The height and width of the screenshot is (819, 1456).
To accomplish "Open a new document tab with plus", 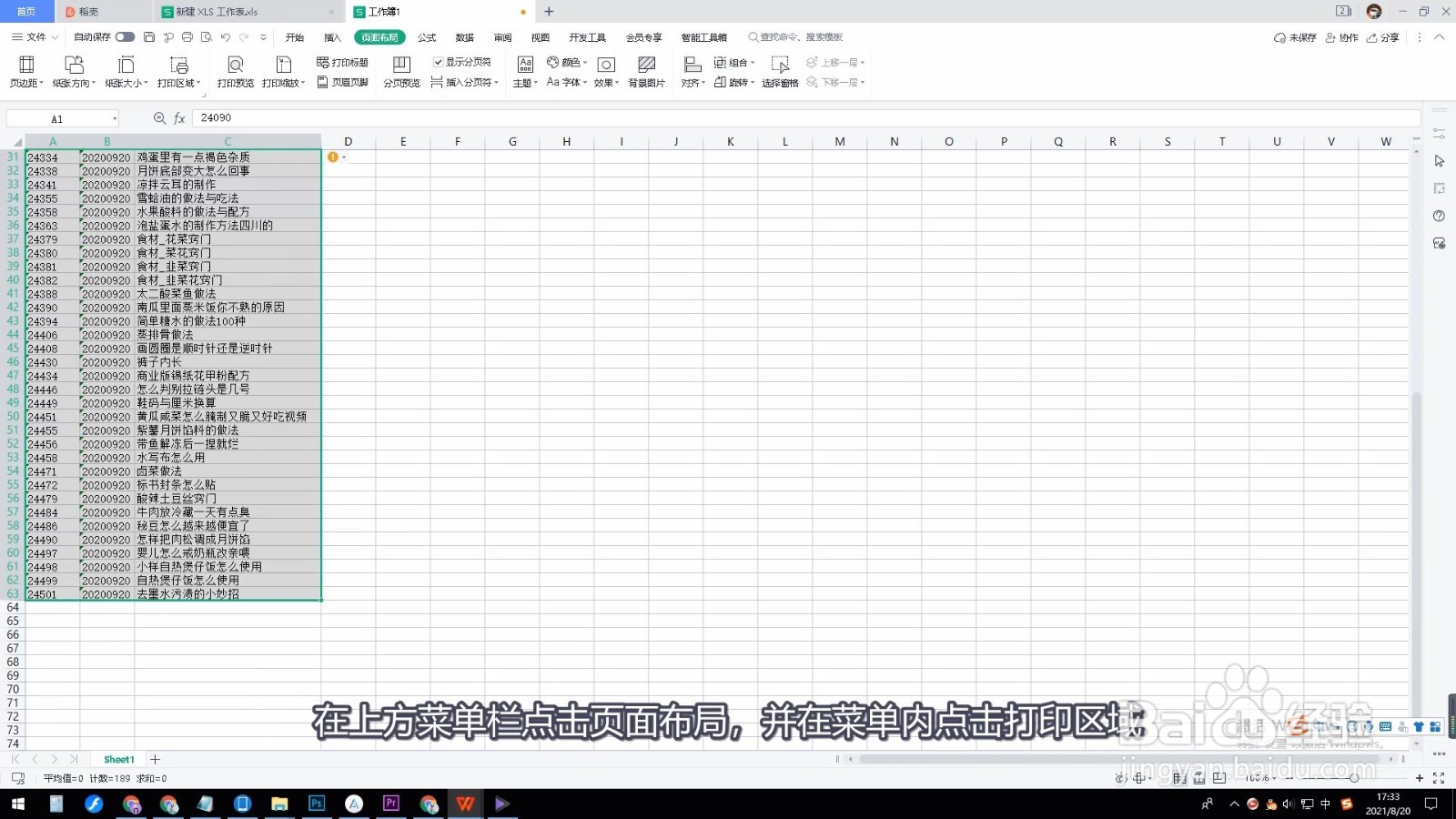I will pos(549,12).
